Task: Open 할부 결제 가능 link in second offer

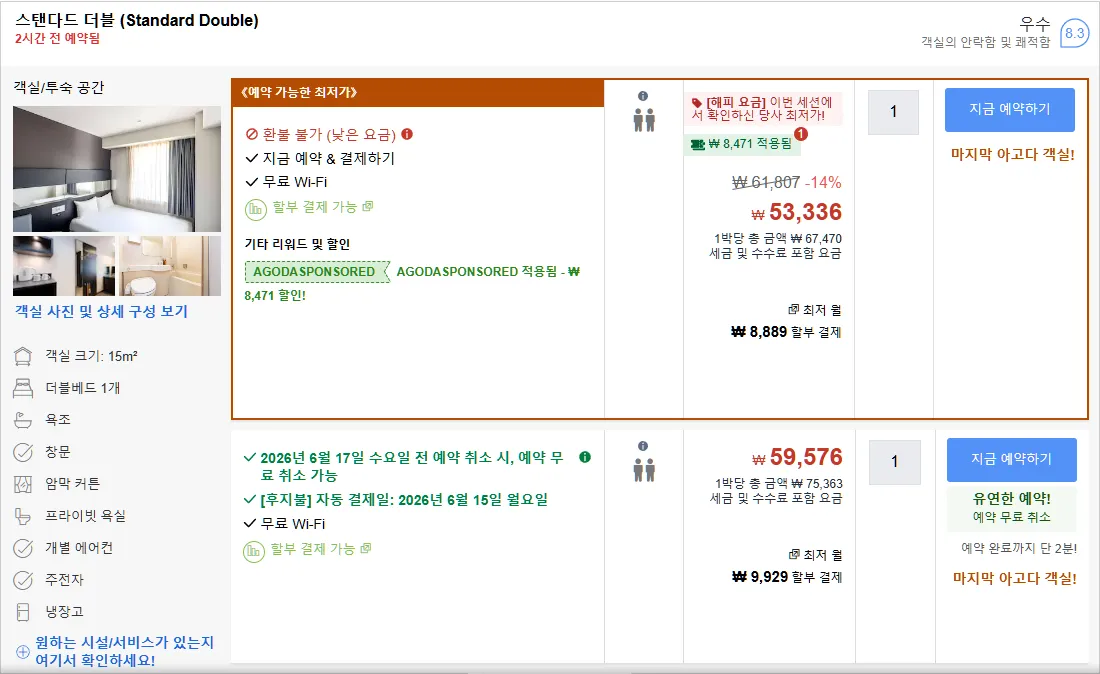Action: tap(321, 548)
